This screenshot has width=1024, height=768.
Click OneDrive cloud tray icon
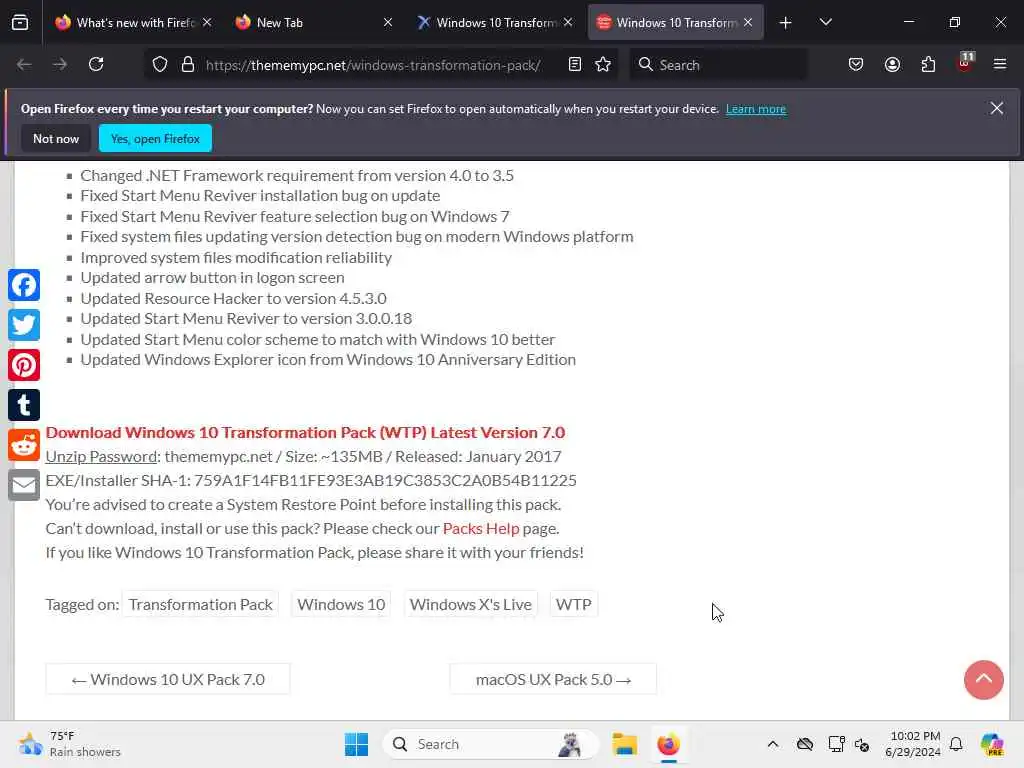[805, 744]
